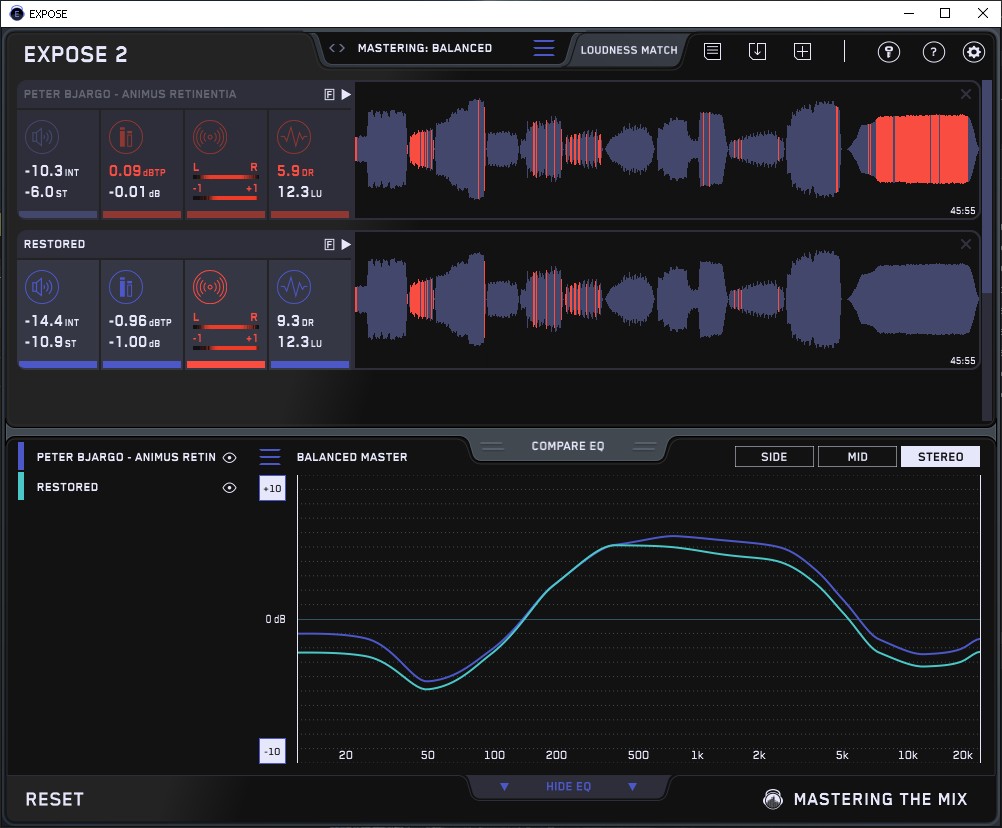Viewport: 1002px width, 828px height.
Task: Click the COMPARE EQ panel header
Action: (568, 446)
